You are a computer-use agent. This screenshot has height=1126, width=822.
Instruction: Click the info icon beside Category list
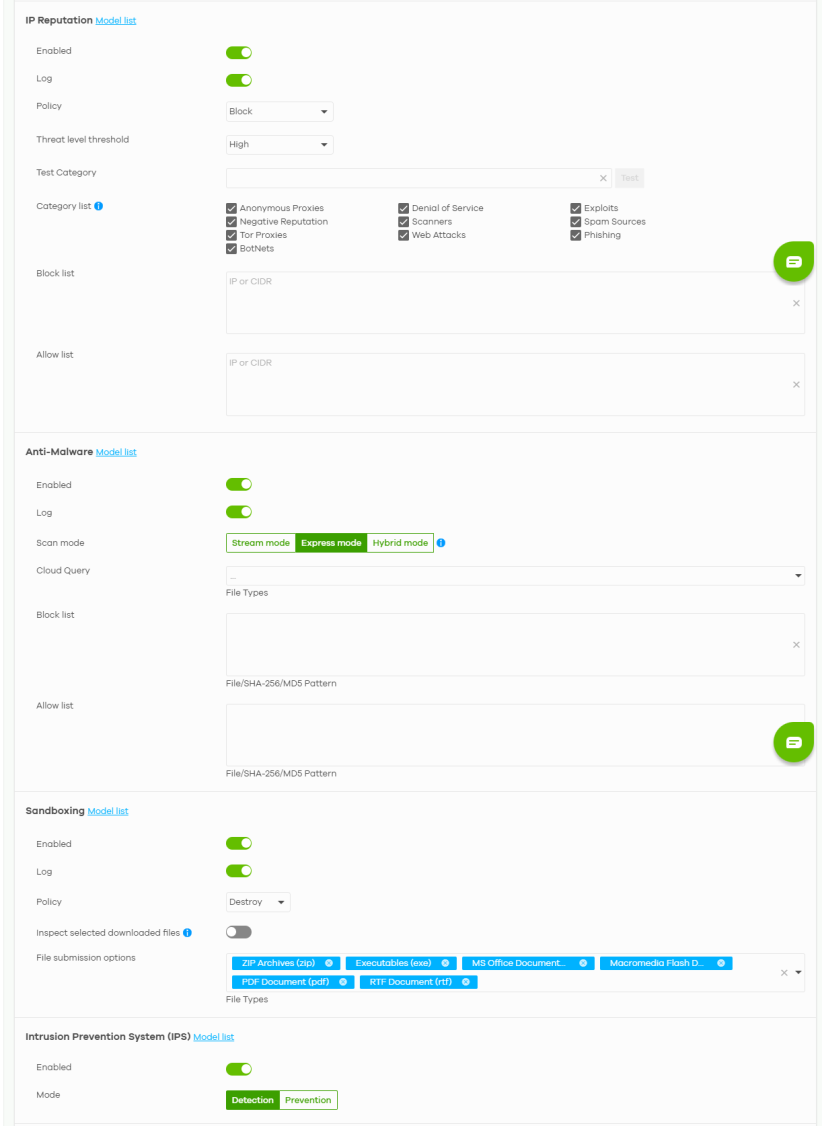pos(98,207)
